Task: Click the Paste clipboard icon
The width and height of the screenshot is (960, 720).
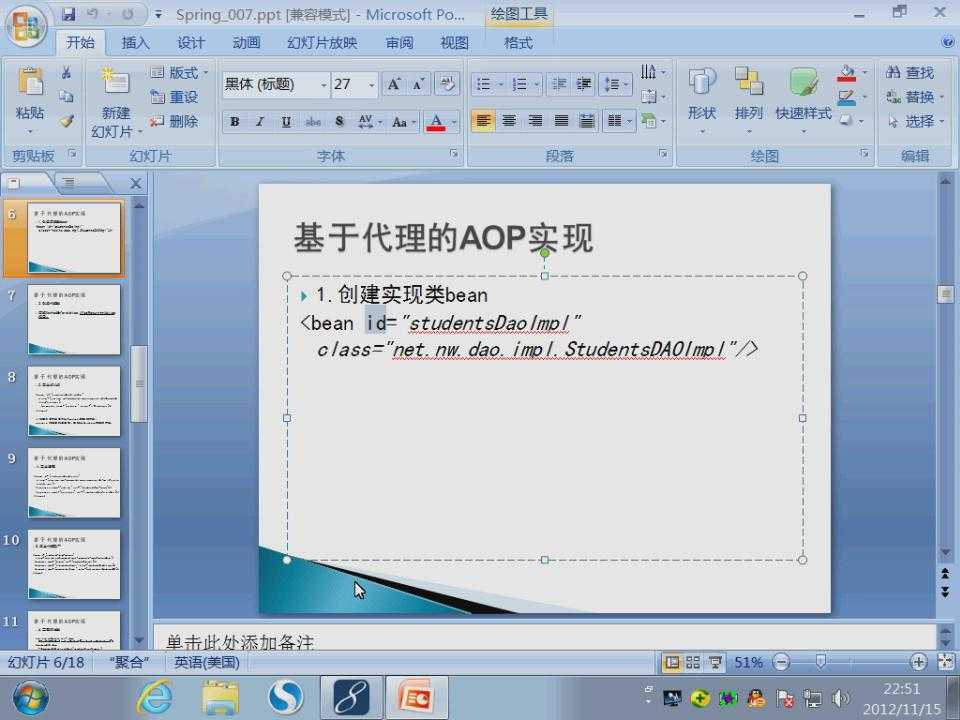Action: click(x=30, y=81)
